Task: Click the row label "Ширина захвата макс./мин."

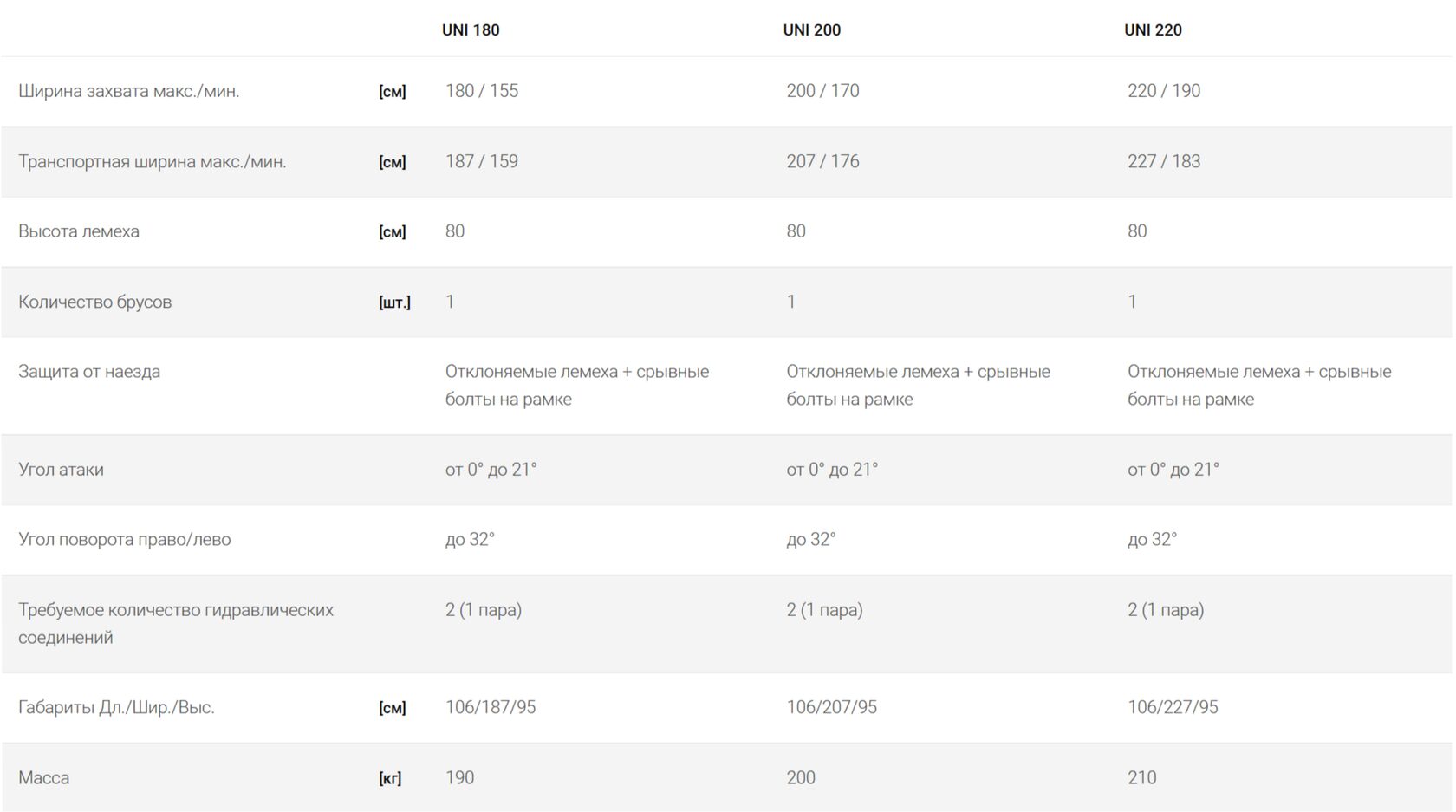Action: coord(128,91)
